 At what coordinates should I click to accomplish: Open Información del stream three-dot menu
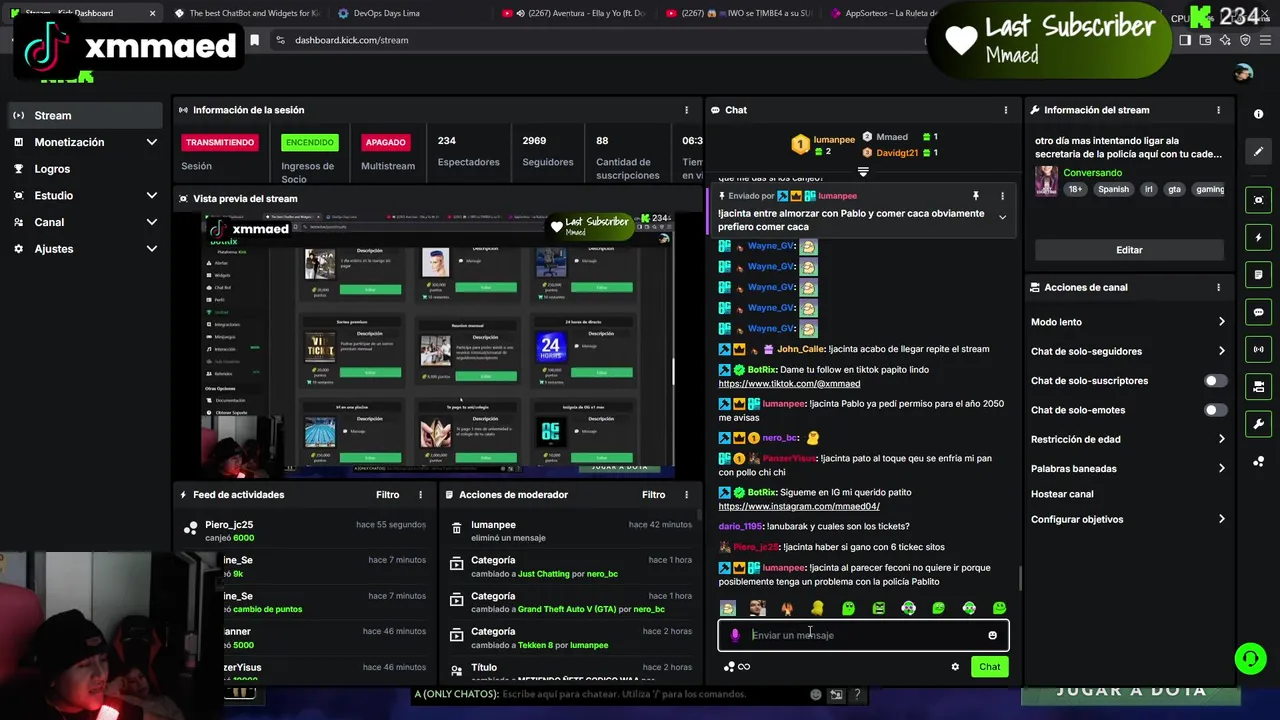1218,110
